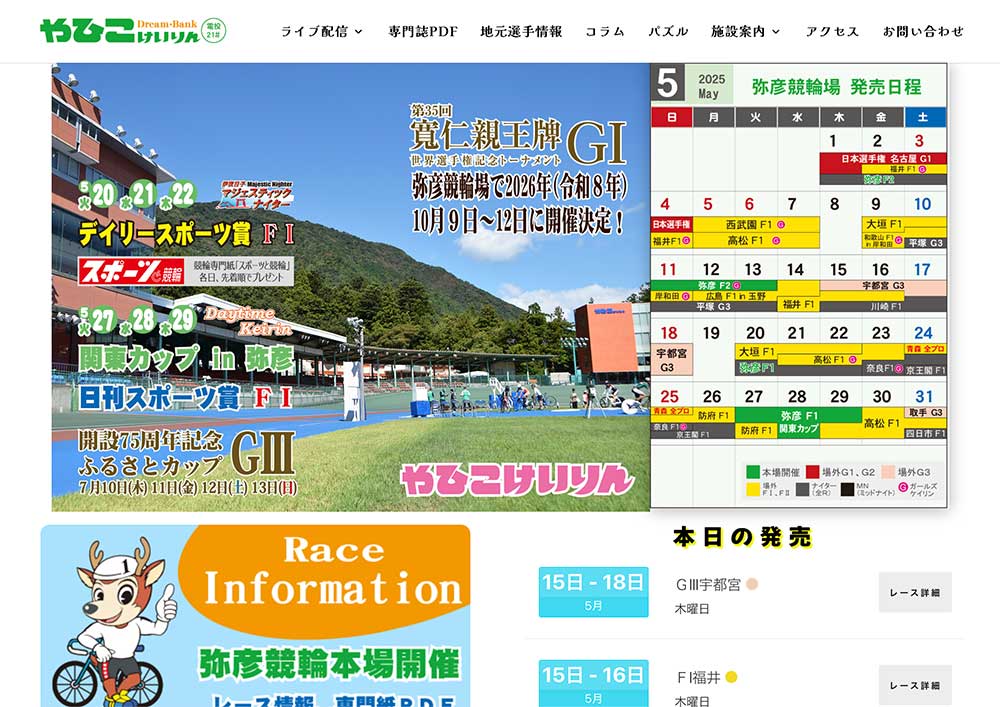Open the コラム menu item
The height and width of the screenshot is (707, 1000).
pos(605,31)
